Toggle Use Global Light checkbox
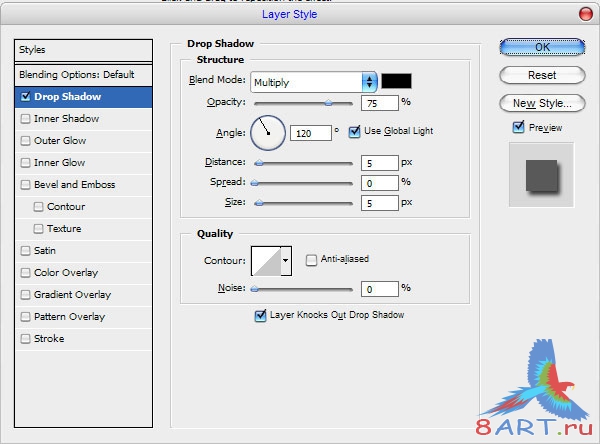 pyautogui.click(x=355, y=132)
